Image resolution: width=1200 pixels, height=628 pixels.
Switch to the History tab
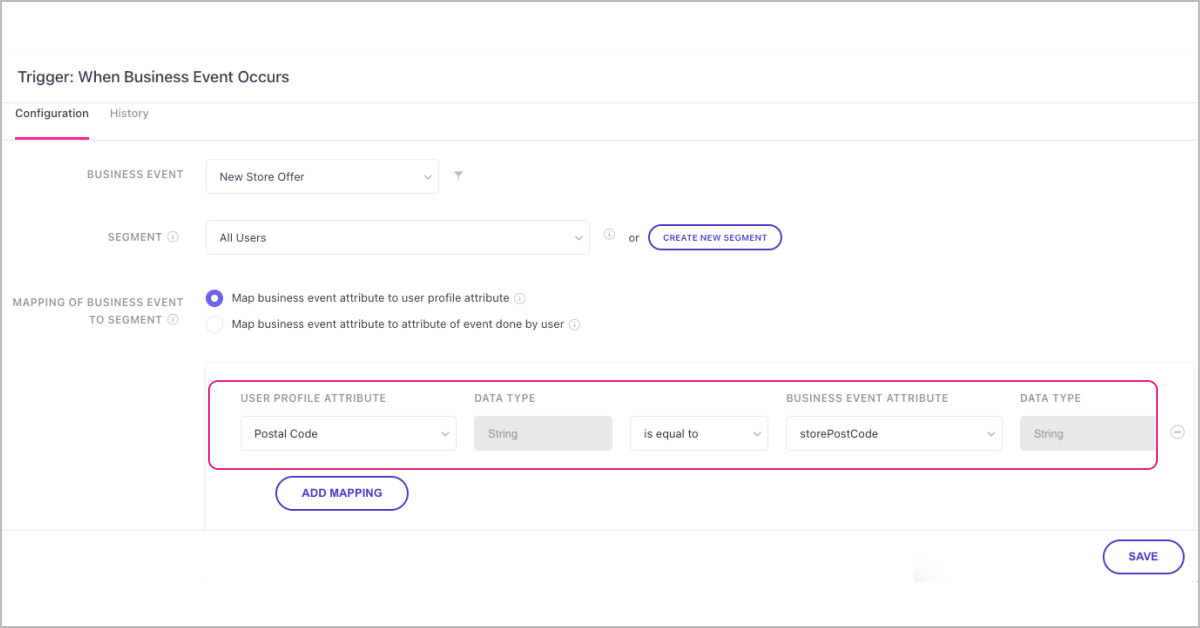[x=129, y=114]
